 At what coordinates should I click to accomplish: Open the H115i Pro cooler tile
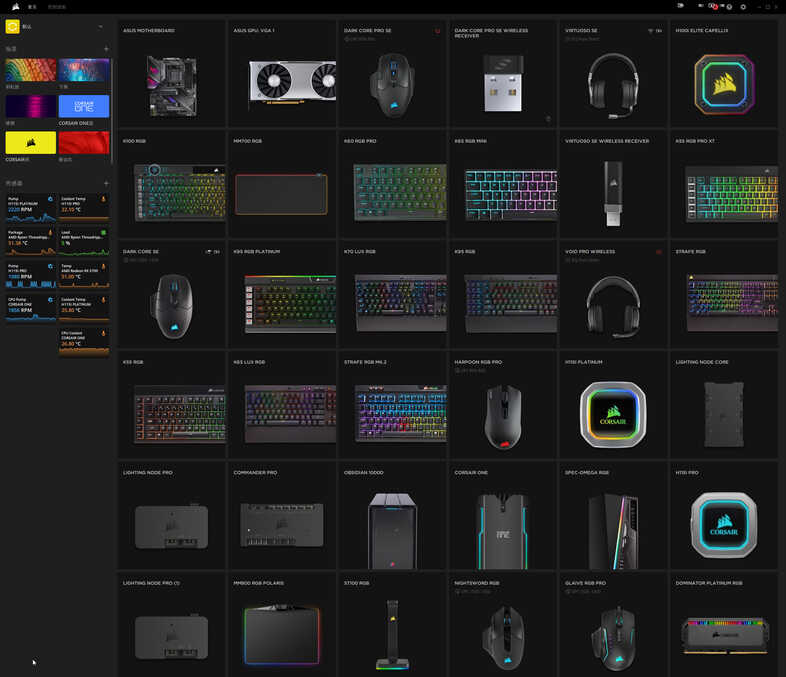[x=724, y=516]
